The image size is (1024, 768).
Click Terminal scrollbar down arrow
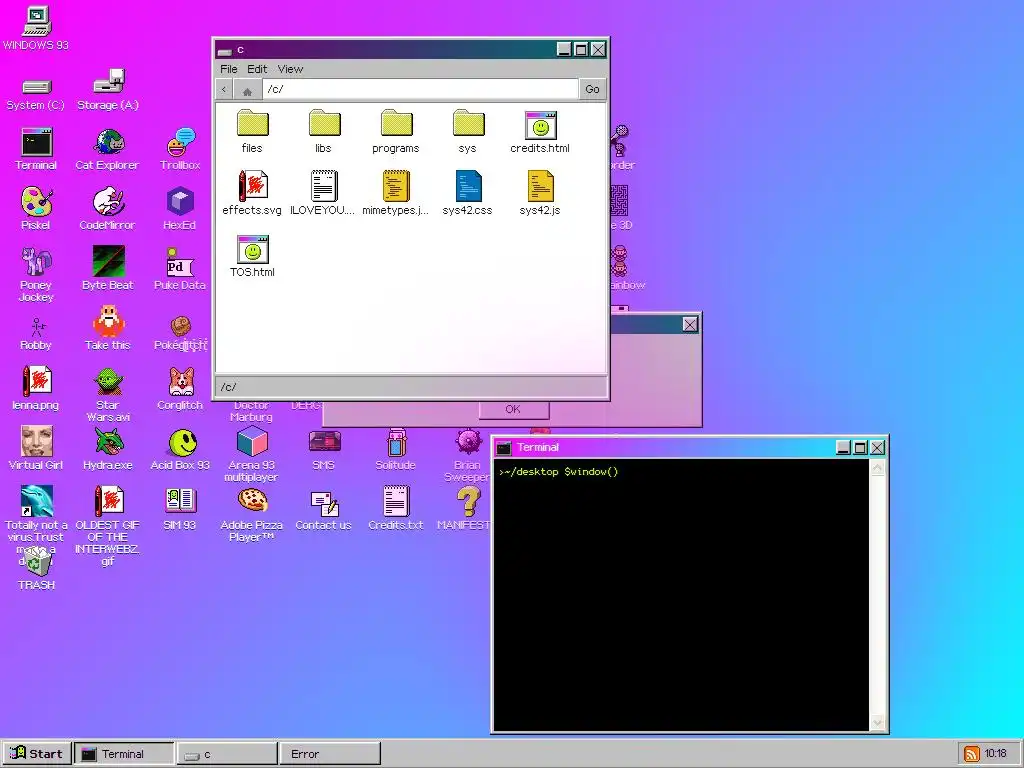pos(878,722)
